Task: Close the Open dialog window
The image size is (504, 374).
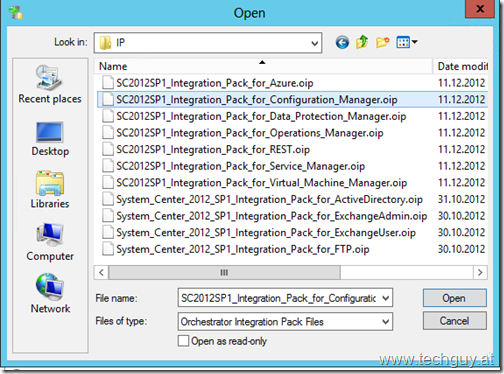Action: pyautogui.click(x=480, y=9)
